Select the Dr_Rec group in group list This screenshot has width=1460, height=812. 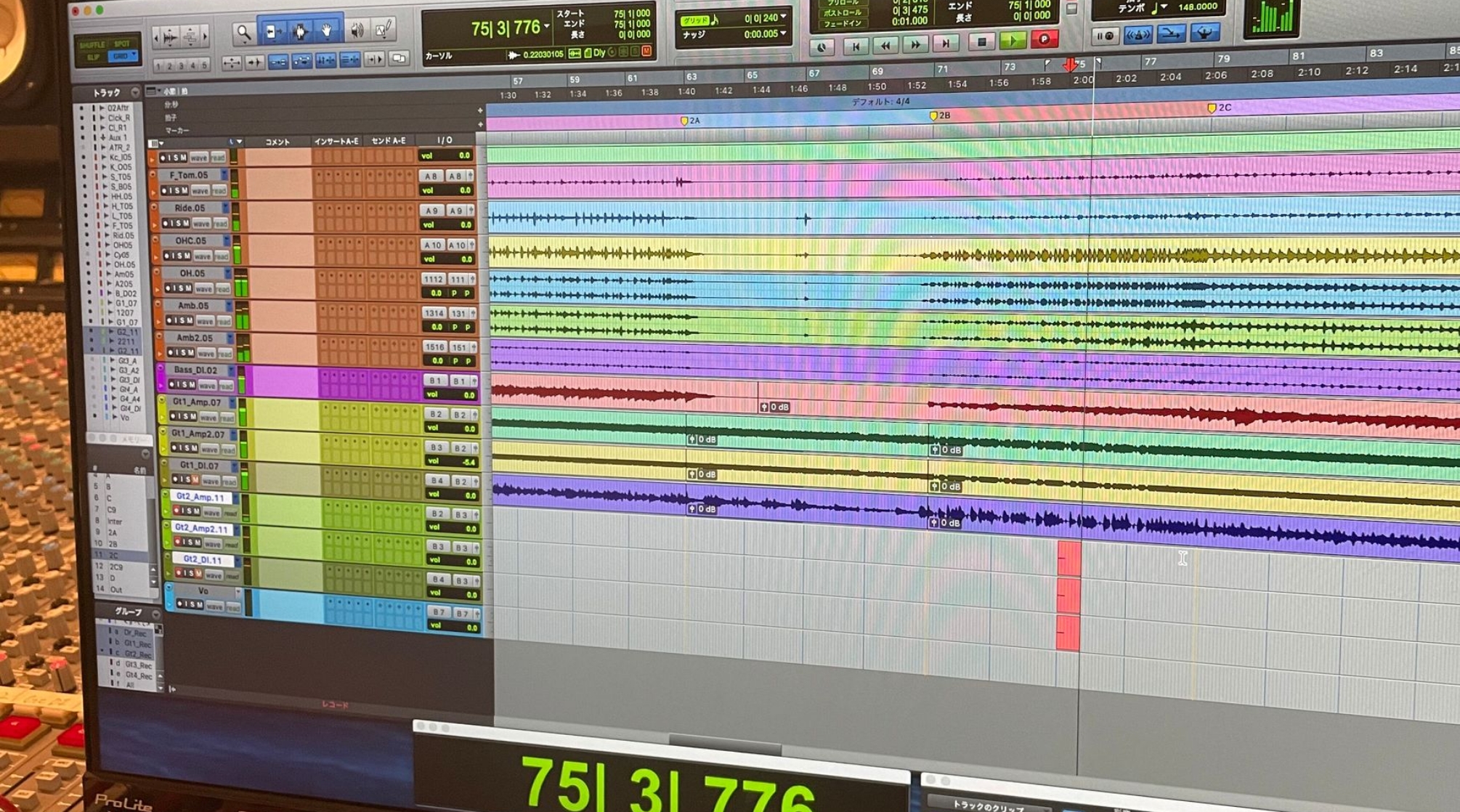tap(134, 633)
